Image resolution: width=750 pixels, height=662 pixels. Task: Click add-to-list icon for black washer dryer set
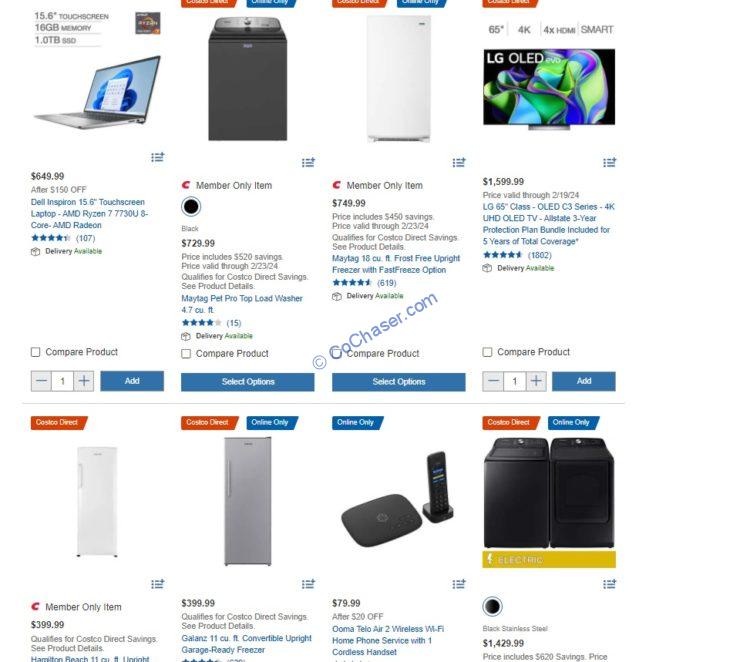[x=610, y=584]
